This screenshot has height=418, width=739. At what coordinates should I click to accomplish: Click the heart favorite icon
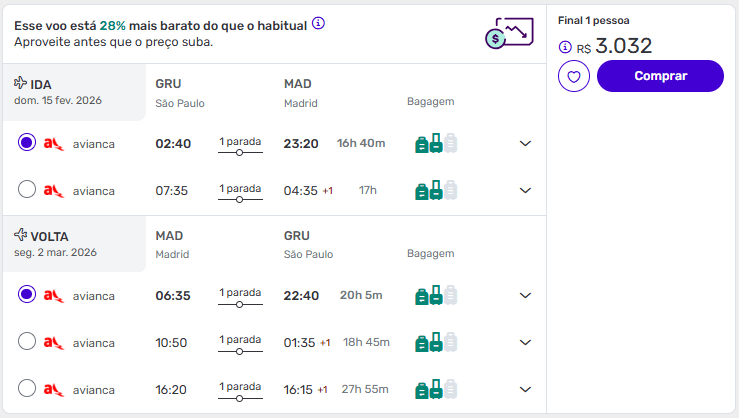tap(574, 76)
